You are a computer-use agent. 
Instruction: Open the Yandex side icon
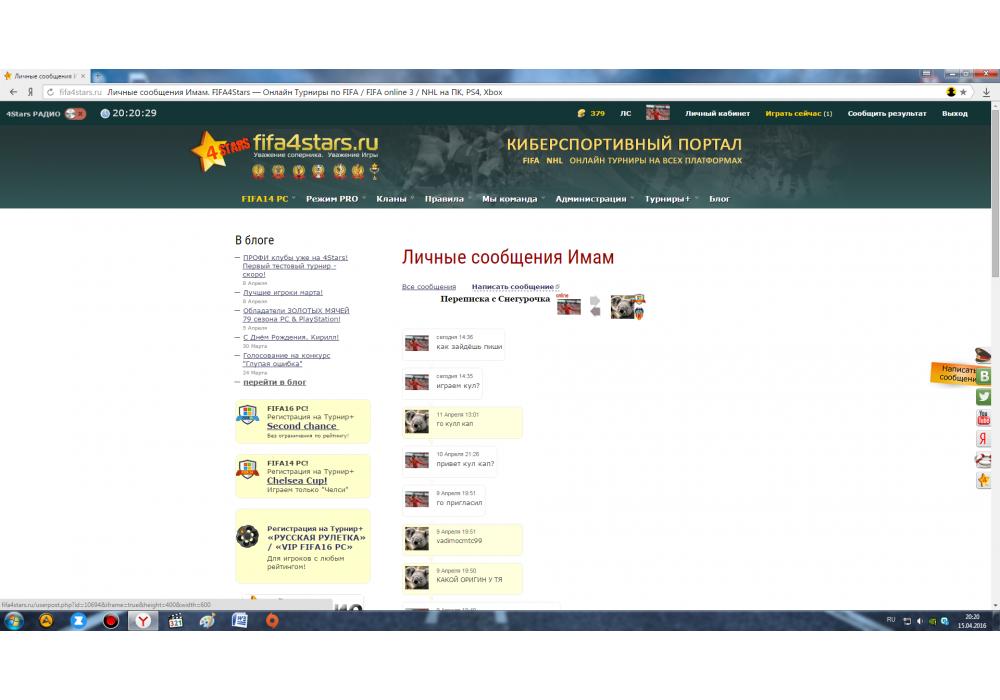[x=984, y=439]
